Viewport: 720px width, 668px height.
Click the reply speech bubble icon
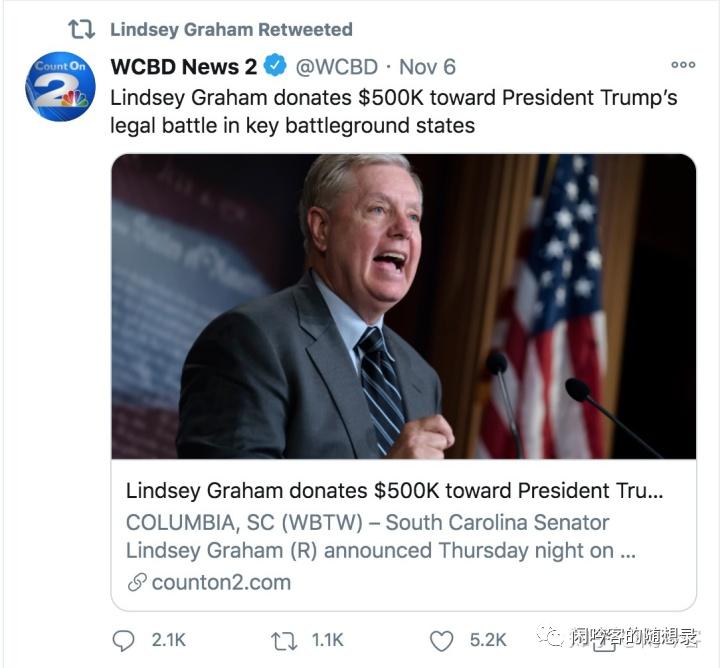(x=123, y=640)
